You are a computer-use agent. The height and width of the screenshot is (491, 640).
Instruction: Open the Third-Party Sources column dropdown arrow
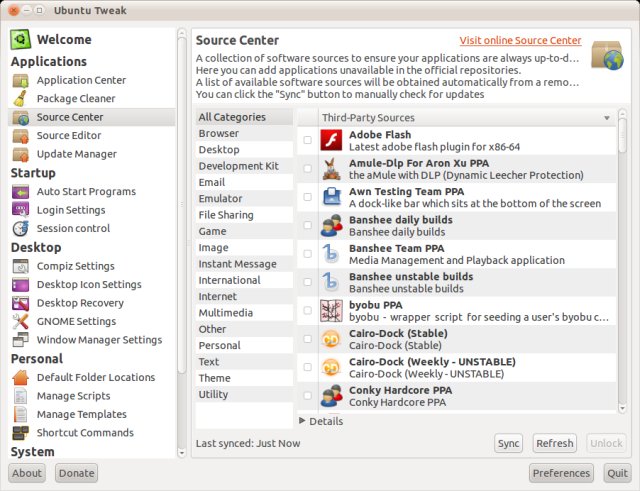[607, 118]
